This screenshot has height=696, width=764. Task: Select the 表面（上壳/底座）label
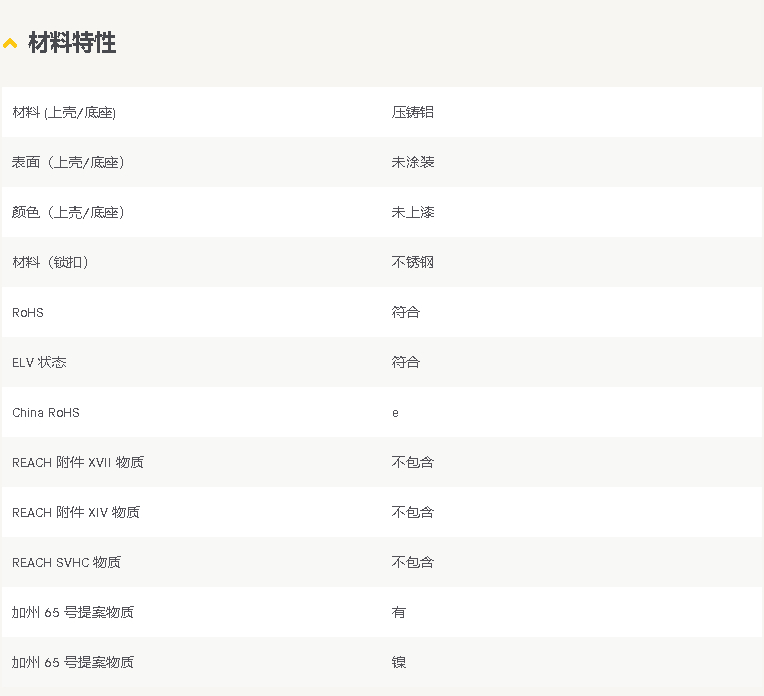tap(68, 162)
